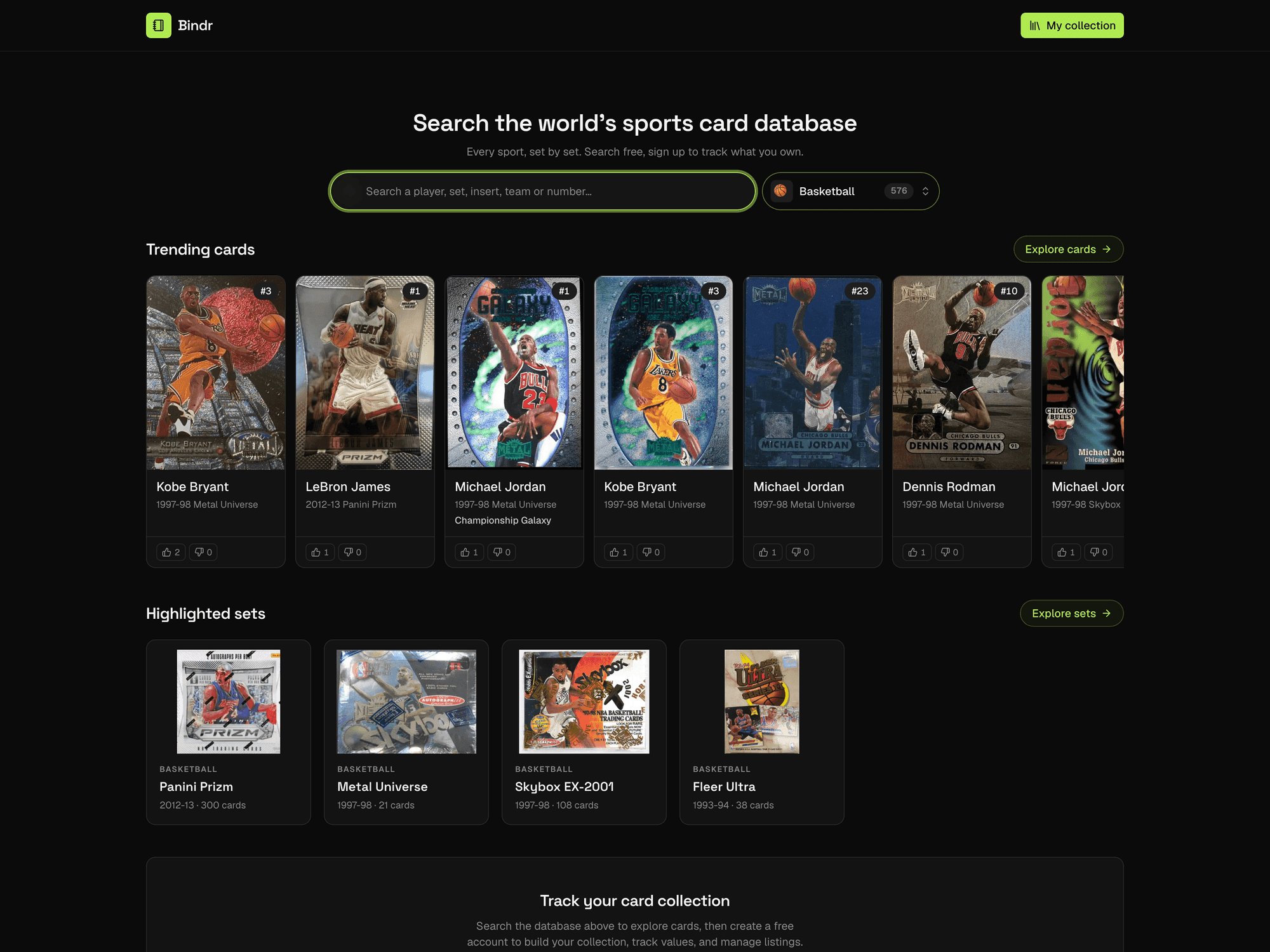
Task: Upvote the Dennis Rodman card
Action: tap(917, 552)
